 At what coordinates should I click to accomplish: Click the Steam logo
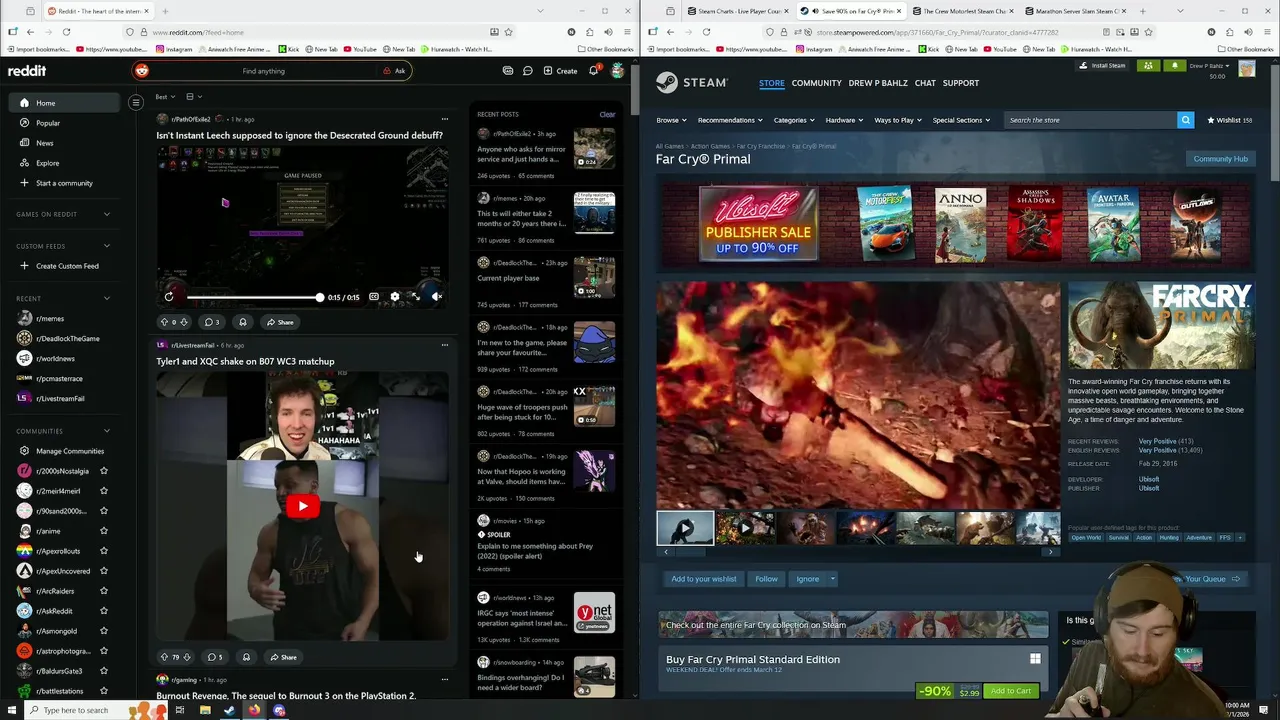click(x=692, y=83)
